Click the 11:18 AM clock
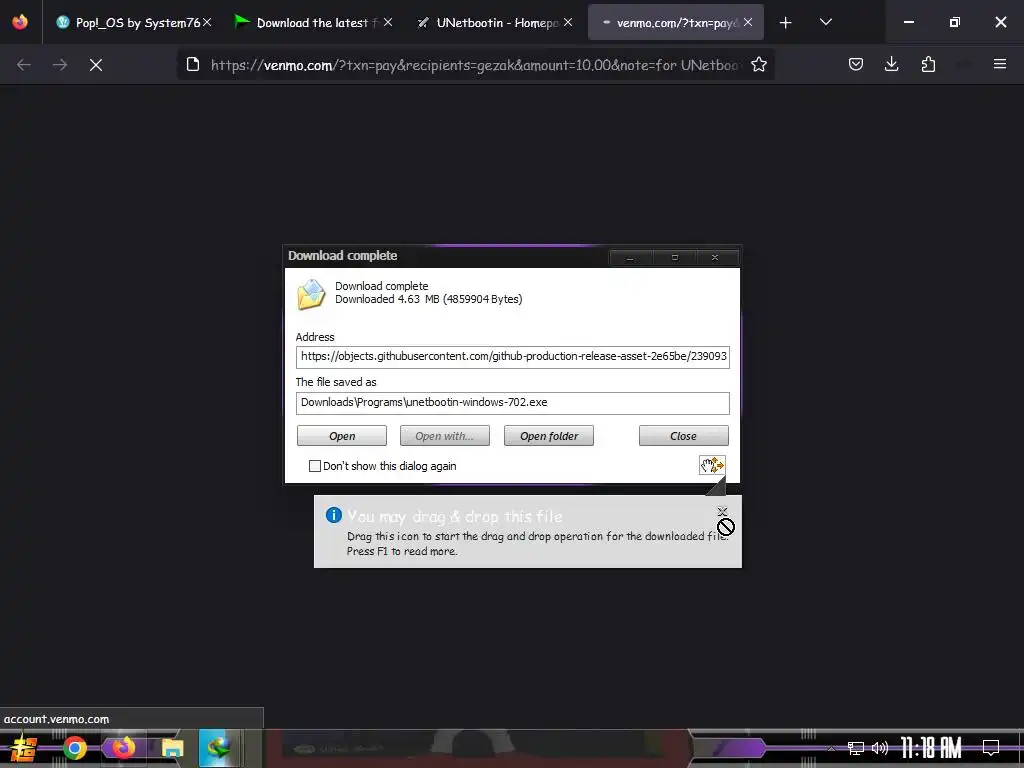Screen dimensions: 1024x768 coord(931,748)
